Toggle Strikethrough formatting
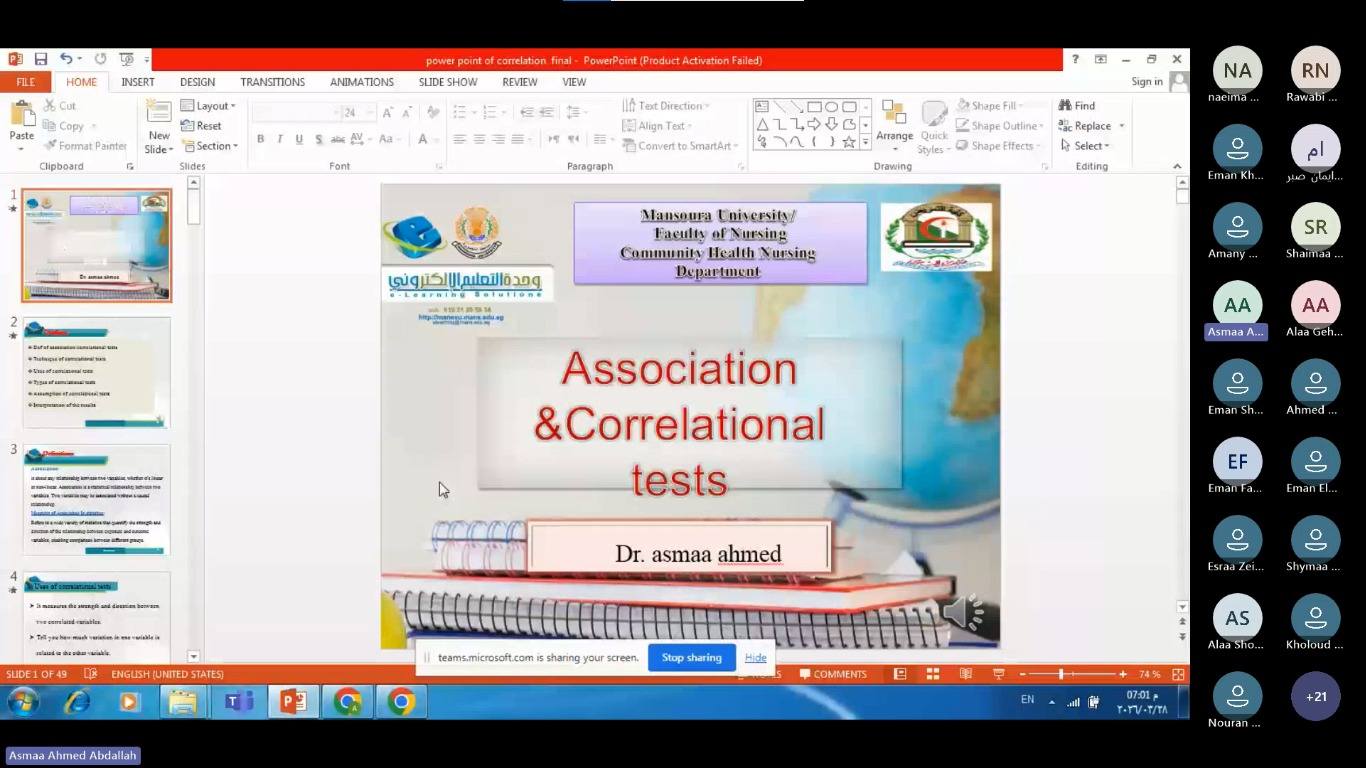The width and height of the screenshot is (1366, 768). [338, 139]
